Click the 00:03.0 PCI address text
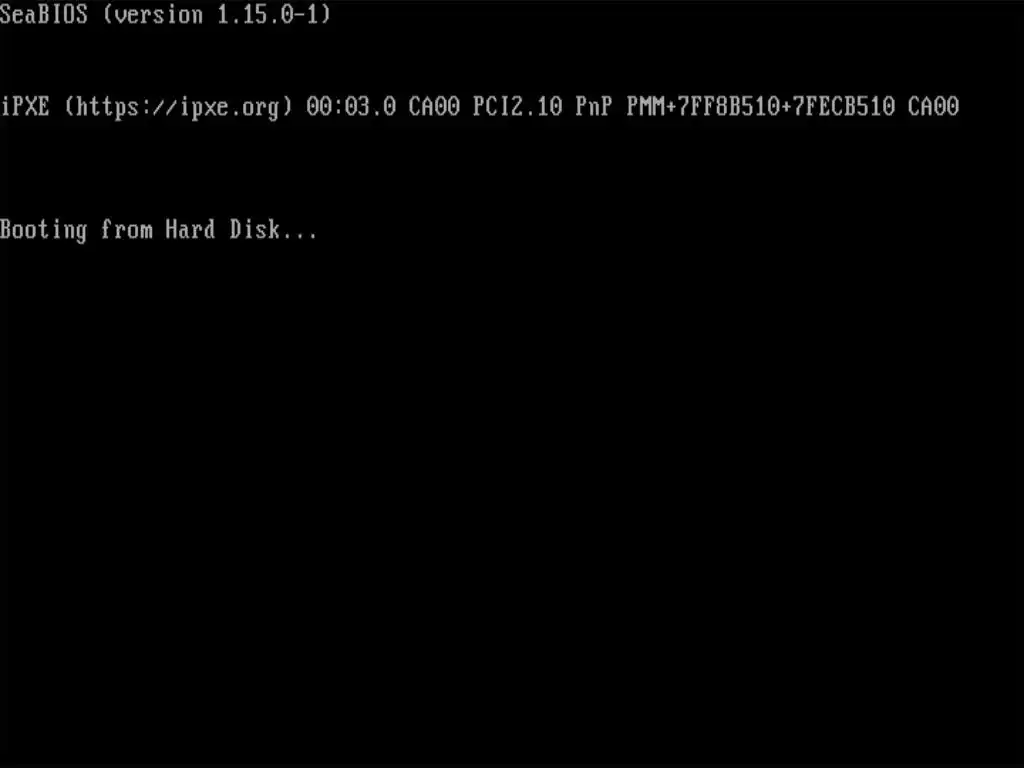This screenshot has height=768, width=1024. click(x=351, y=106)
